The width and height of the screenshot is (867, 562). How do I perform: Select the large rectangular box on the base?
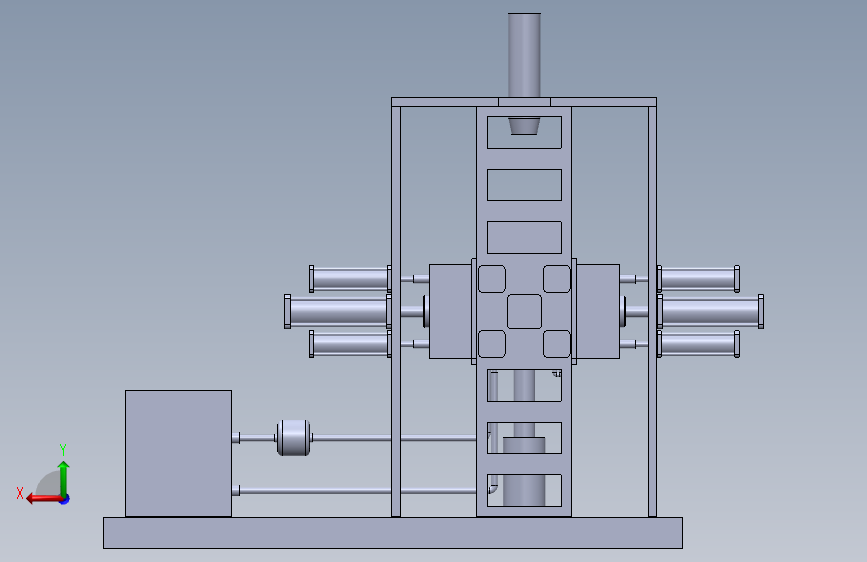click(x=179, y=454)
